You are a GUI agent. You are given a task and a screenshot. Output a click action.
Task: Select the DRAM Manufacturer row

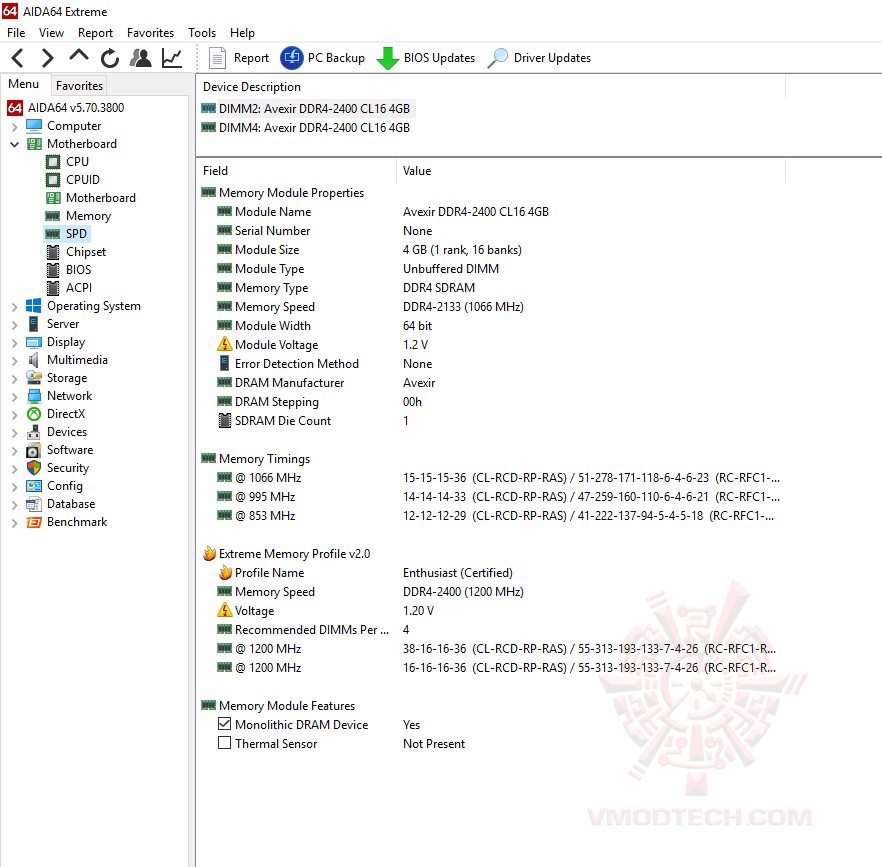[489, 383]
